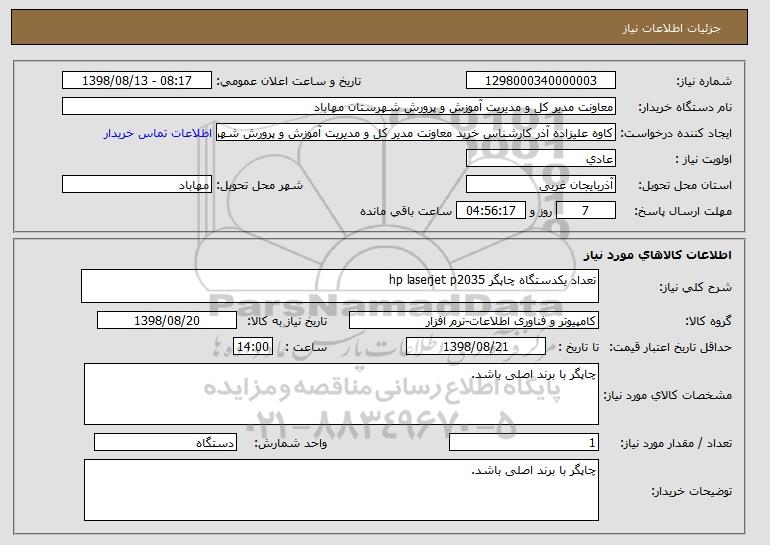Viewport: 770px width, 545px height.
Task: Click the اولویت نیاز label
Action: click(x=704, y=160)
